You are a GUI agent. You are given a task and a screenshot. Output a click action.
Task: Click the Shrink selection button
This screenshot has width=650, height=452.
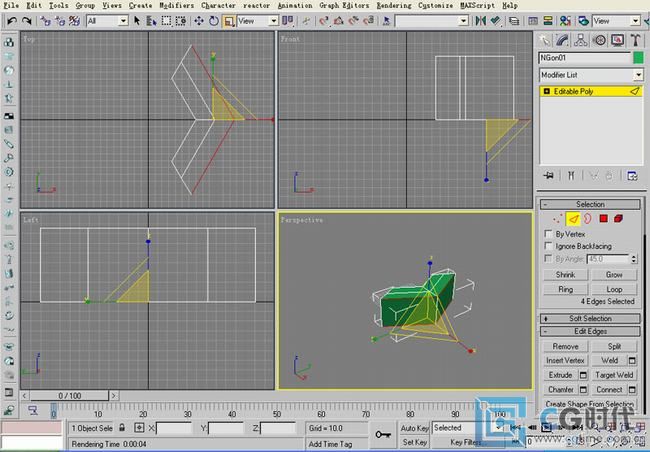coord(565,275)
